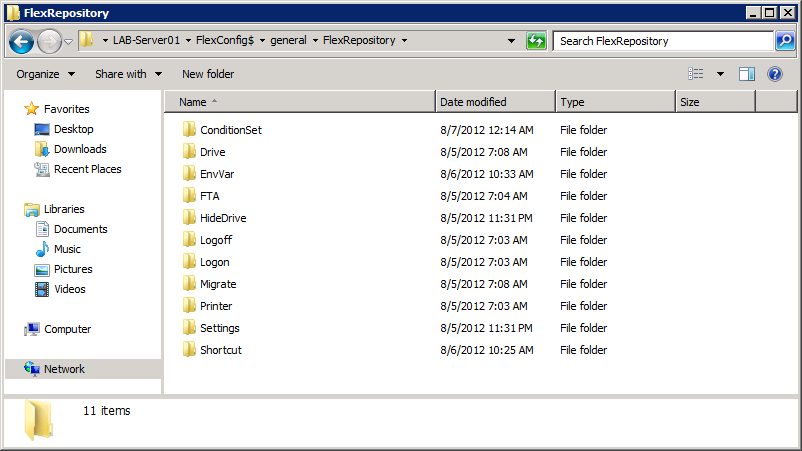Viewport: 802px width, 451px height.
Task: Select the Printer folder icon
Action: 189,305
